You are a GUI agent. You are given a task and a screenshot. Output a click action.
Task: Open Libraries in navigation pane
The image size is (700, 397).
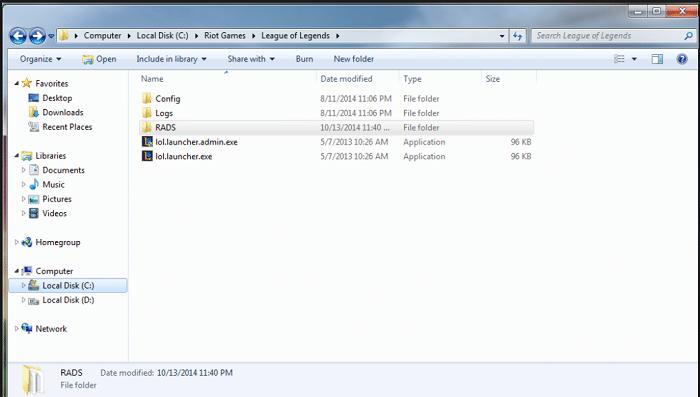50,155
